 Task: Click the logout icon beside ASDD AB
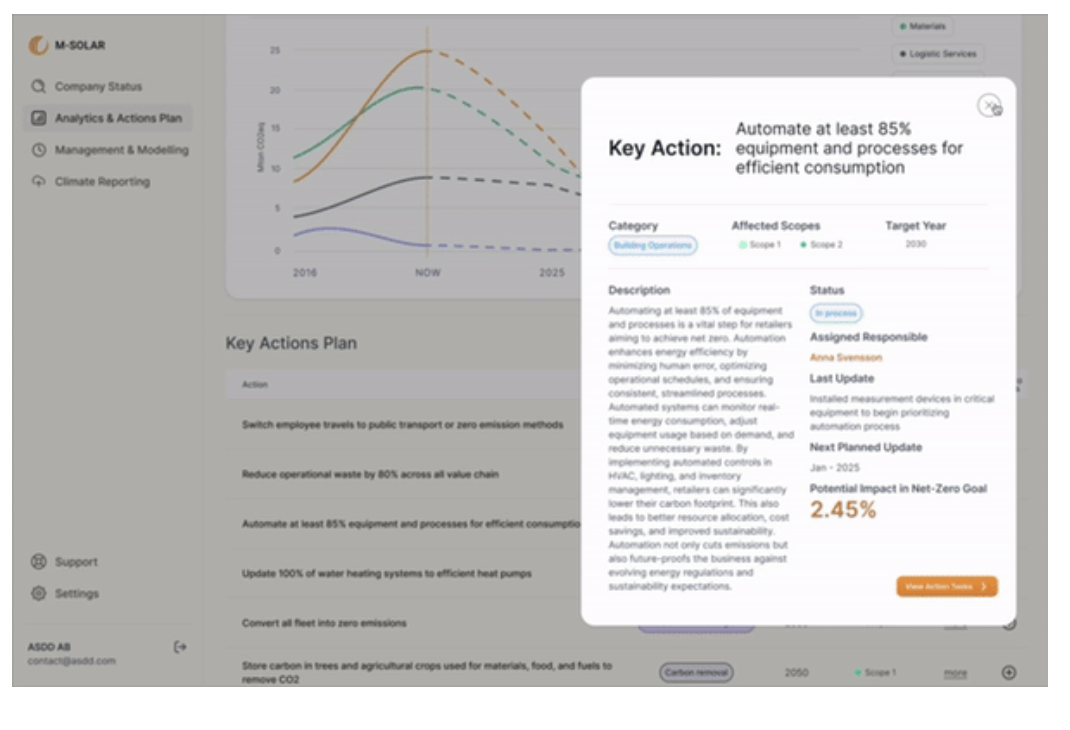(180, 647)
